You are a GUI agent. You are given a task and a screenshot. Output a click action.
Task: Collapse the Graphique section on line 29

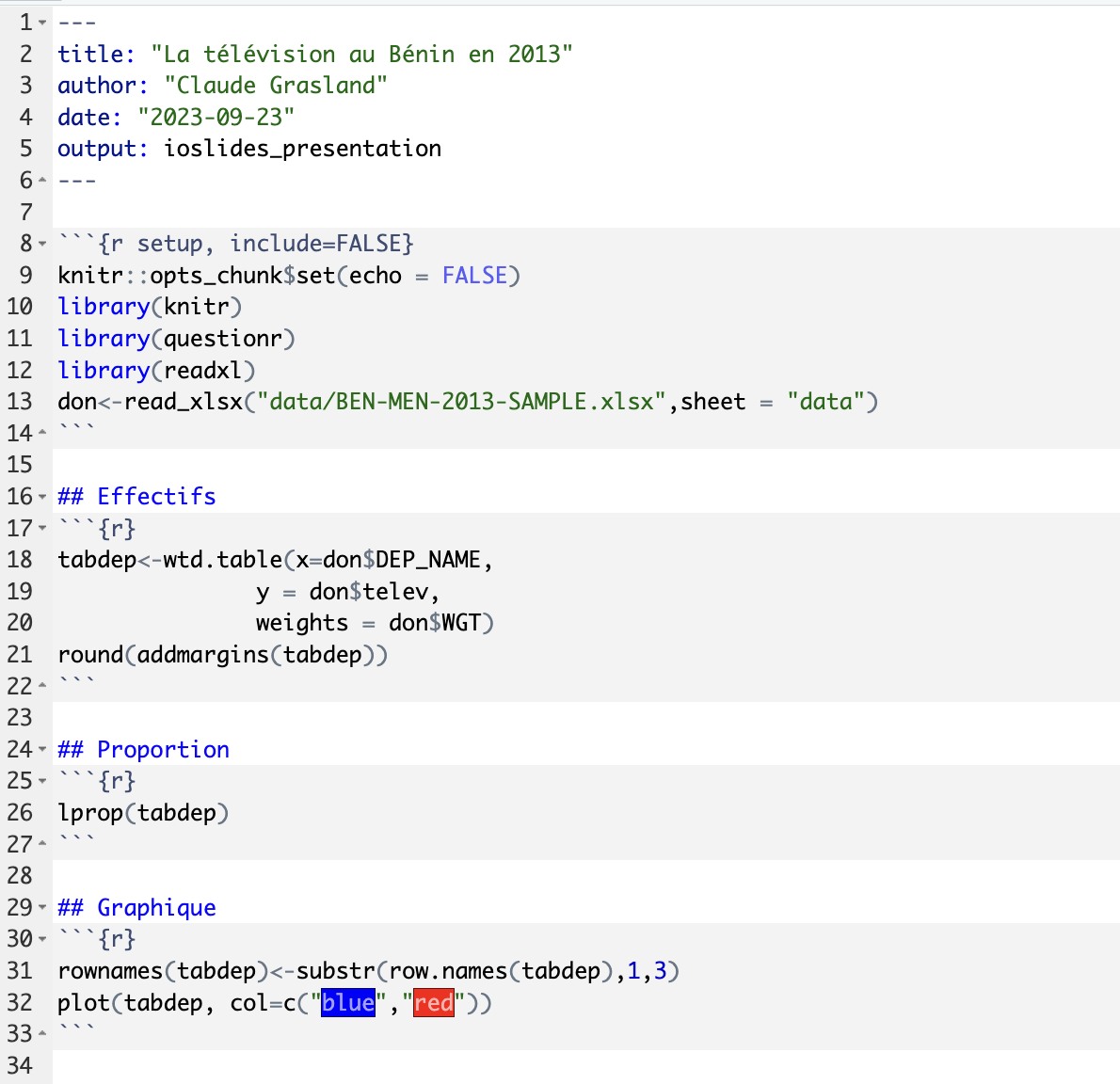pyautogui.click(x=42, y=908)
